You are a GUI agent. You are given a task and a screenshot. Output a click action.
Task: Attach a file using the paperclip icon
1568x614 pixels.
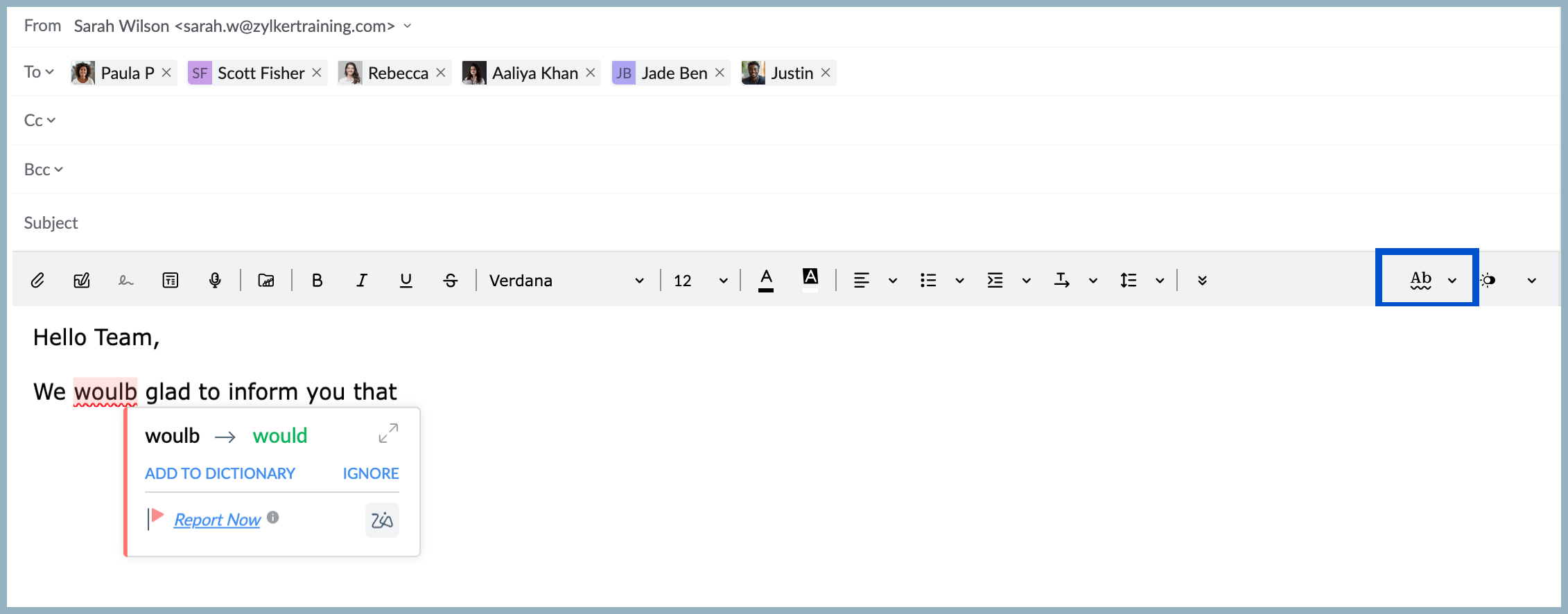pyautogui.click(x=37, y=280)
